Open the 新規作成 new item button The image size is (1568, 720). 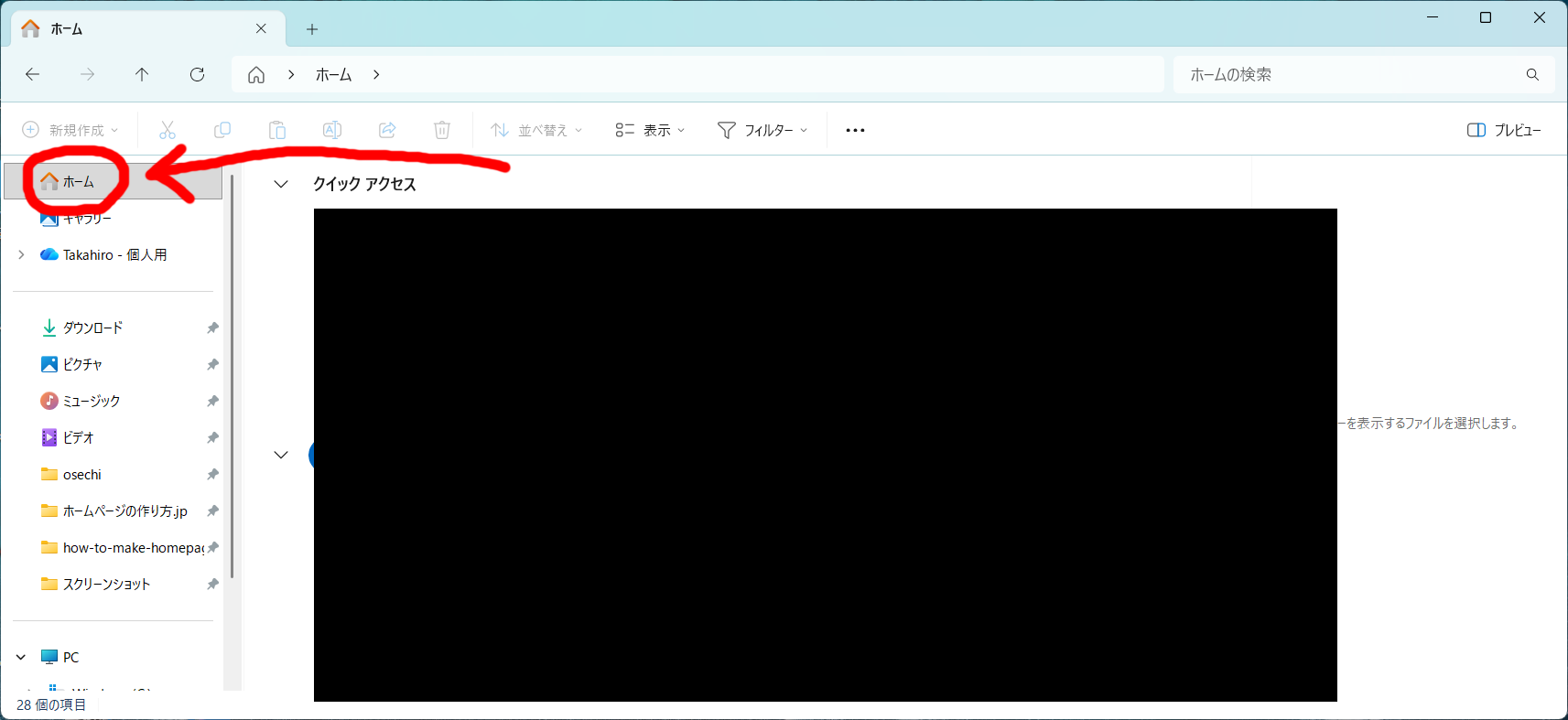pyautogui.click(x=70, y=130)
